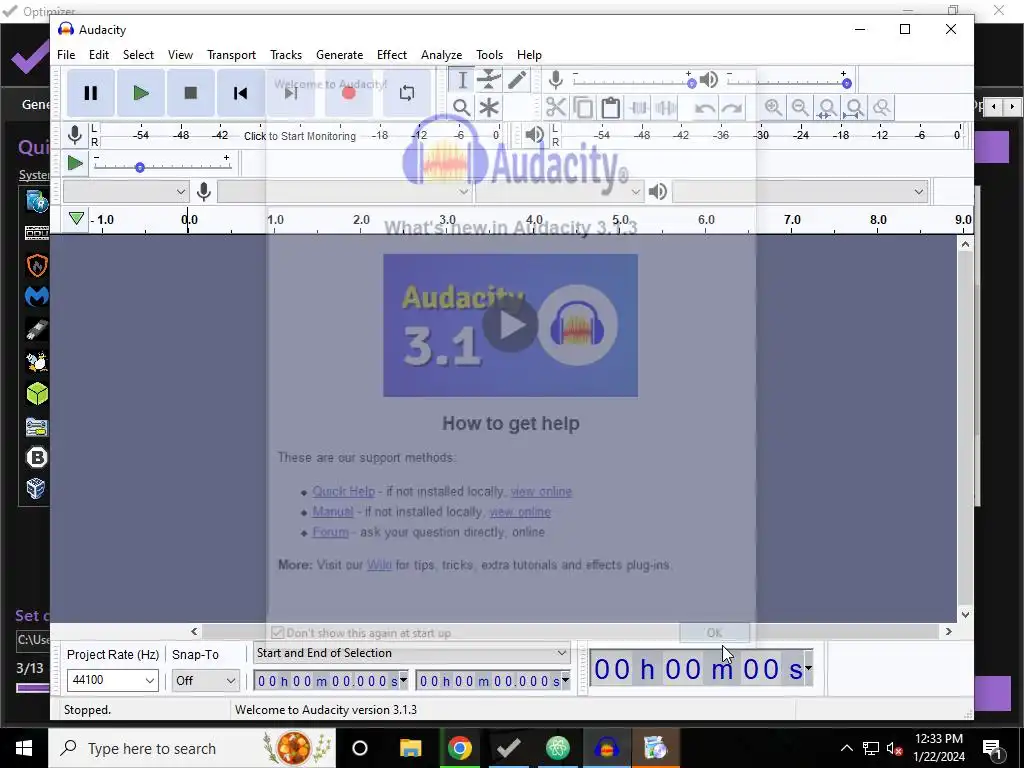The image size is (1024, 768).
Task: Open the recording channels dropdown
Action: tap(560, 191)
